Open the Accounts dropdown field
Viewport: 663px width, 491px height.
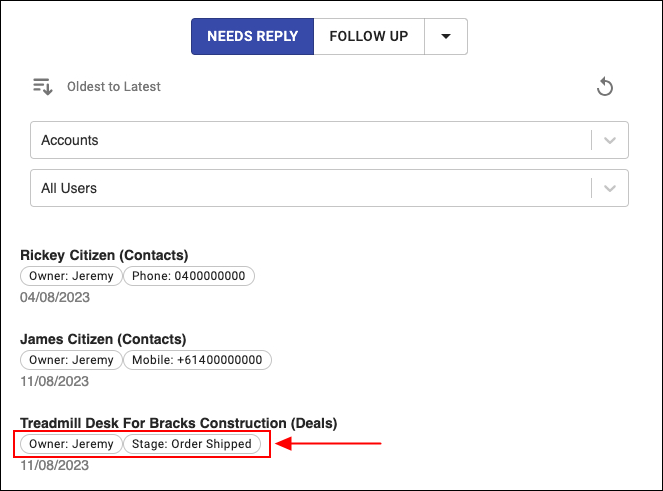coord(329,140)
